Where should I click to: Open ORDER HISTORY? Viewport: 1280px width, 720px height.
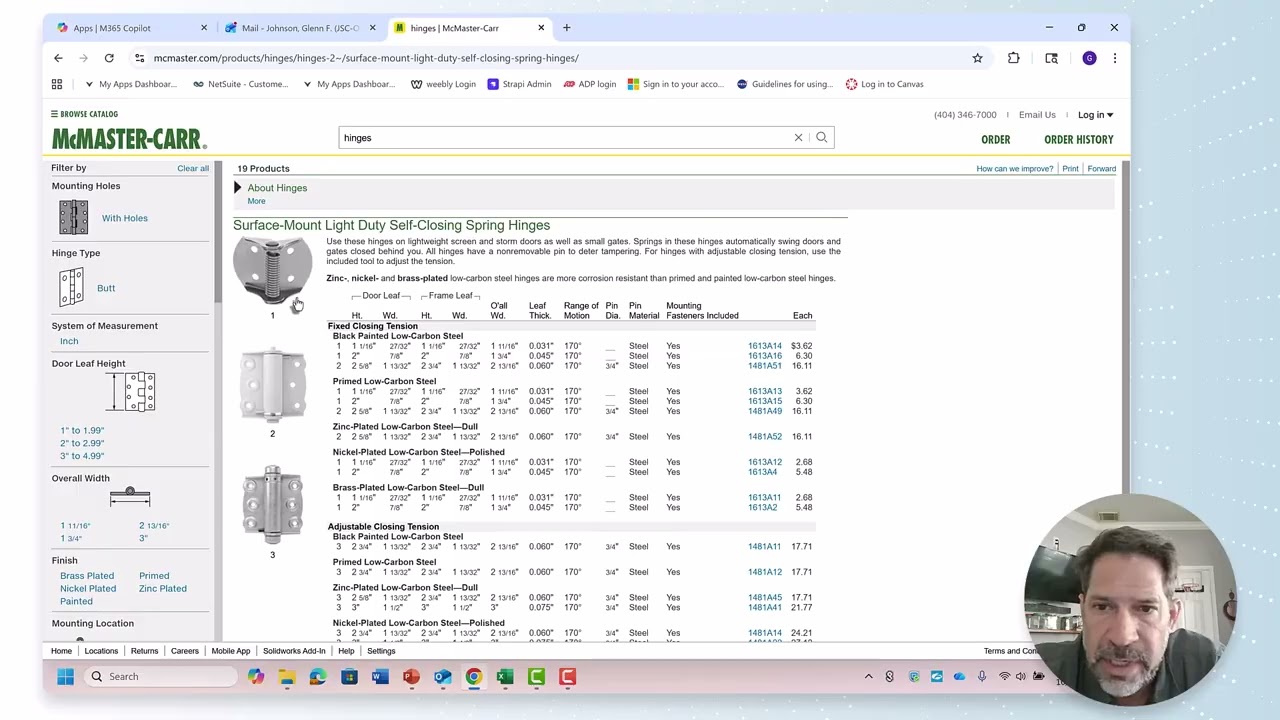[1078, 140]
